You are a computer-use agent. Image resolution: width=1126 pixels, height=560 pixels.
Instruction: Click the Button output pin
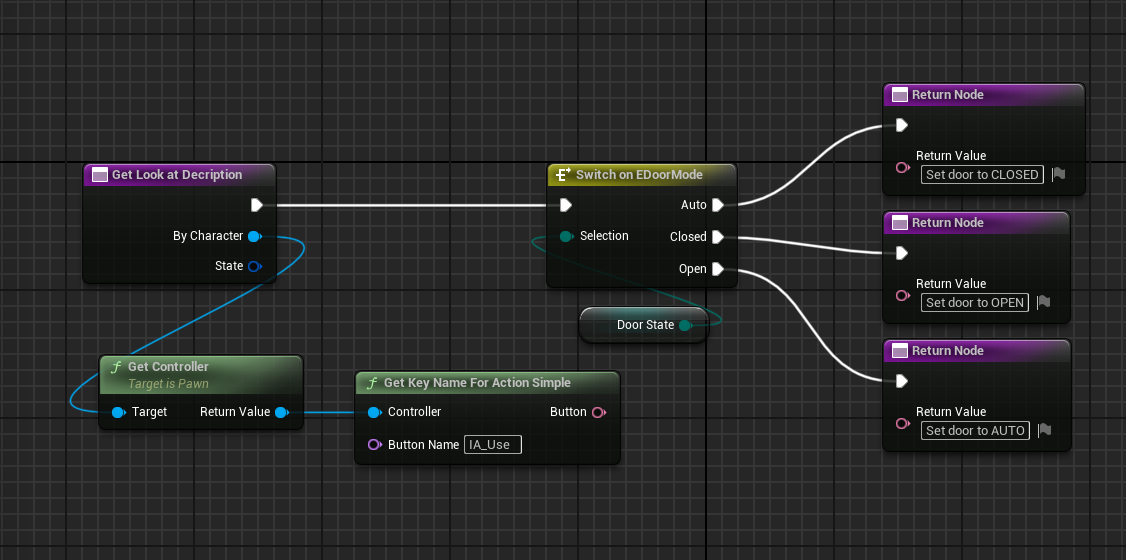click(x=599, y=412)
